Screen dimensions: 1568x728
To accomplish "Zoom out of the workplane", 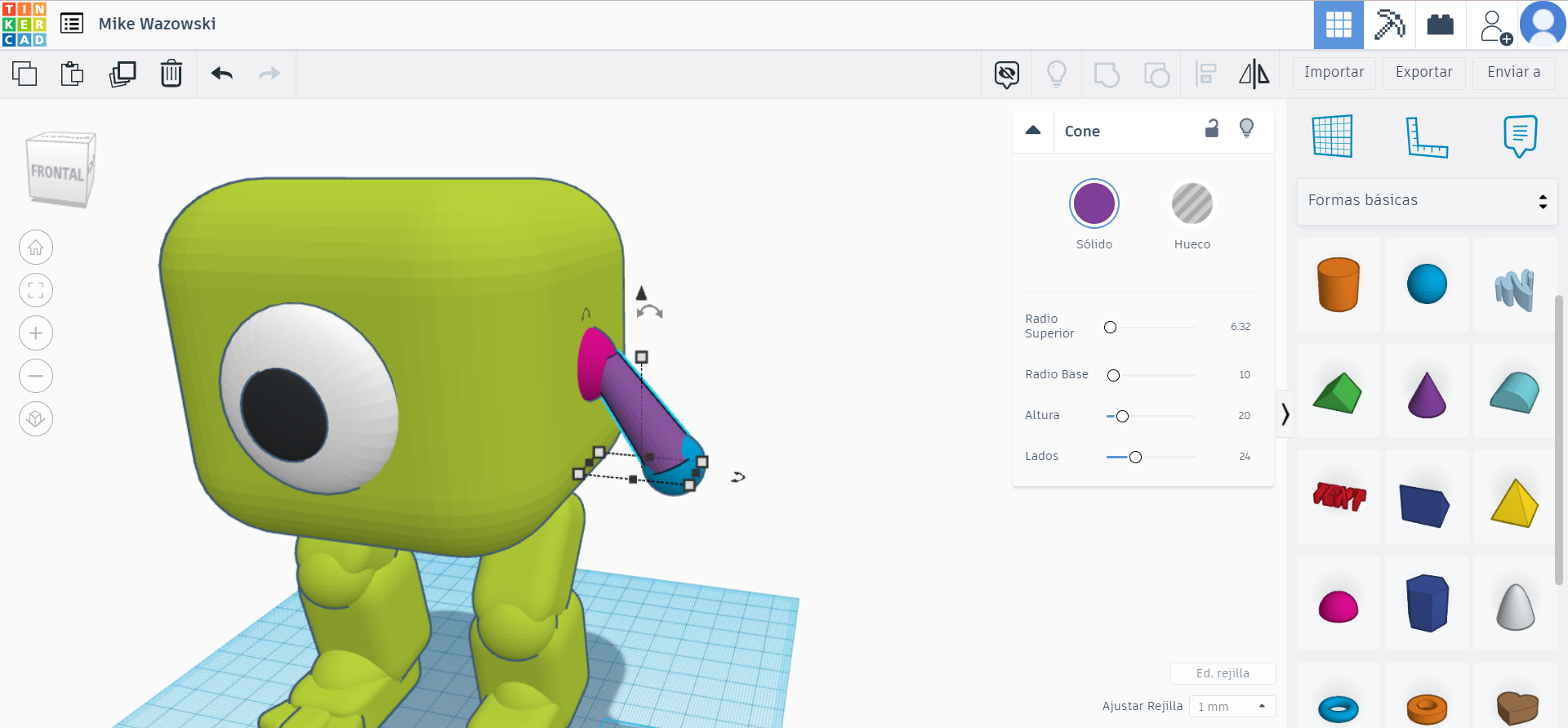I will (x=36, y=376).
